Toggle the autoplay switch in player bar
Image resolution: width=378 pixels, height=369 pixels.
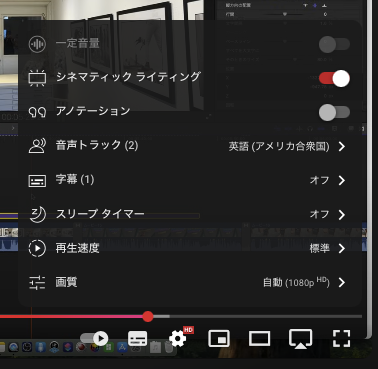click(x=94, y=339)
